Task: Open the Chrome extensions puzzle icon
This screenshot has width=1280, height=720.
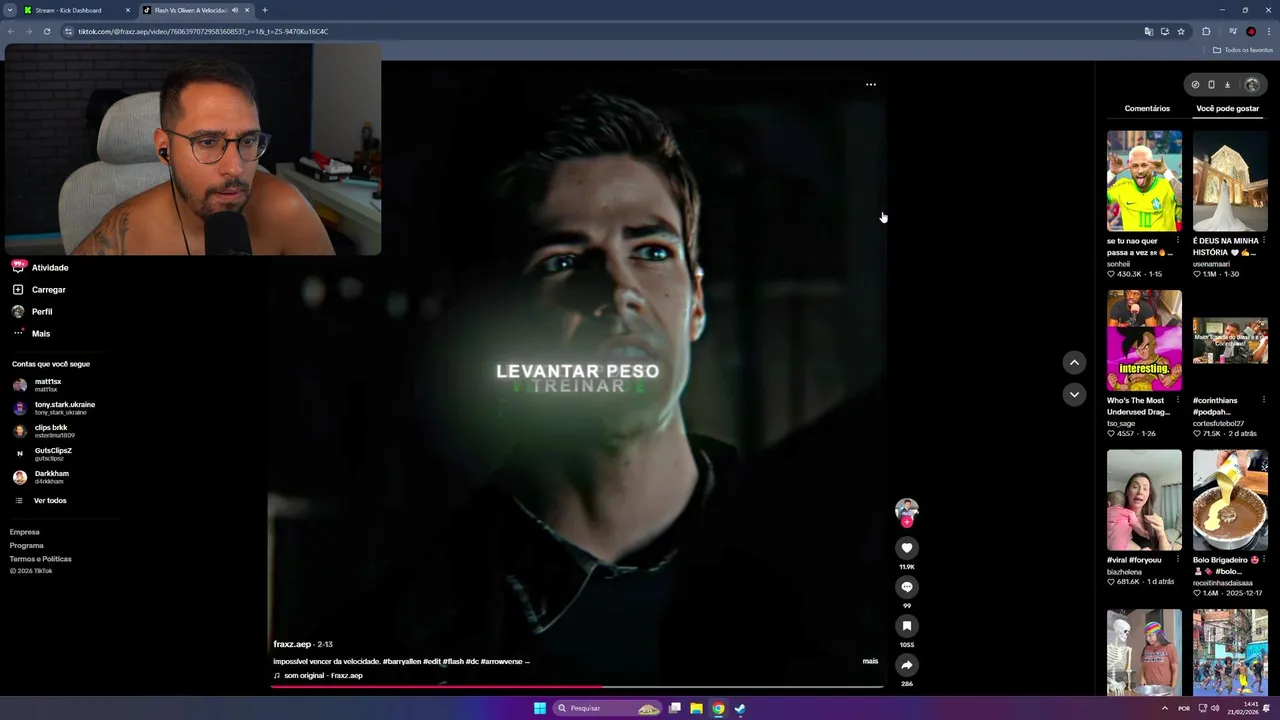Action: pyautogui.click(x=1206, y=31)
